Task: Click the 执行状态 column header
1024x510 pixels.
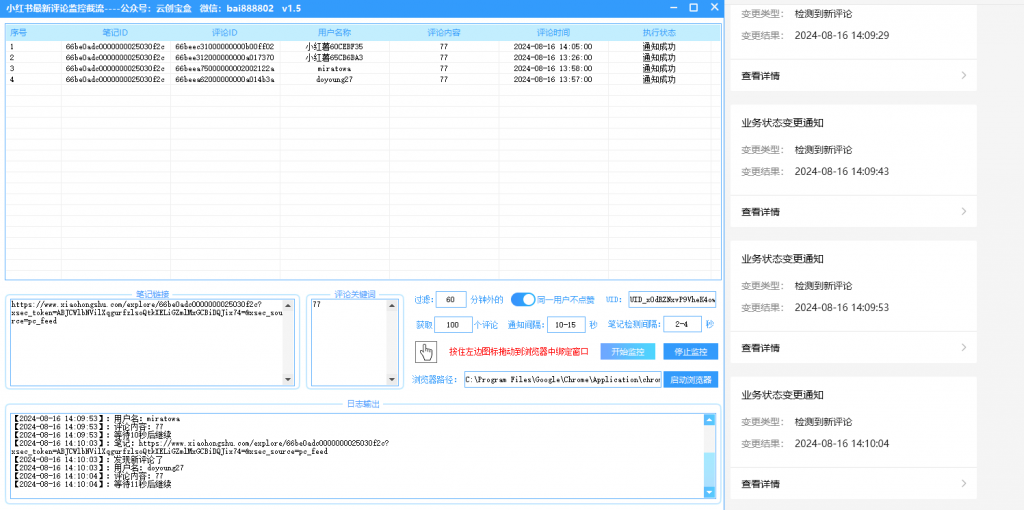Action: [x=658, y=33]
